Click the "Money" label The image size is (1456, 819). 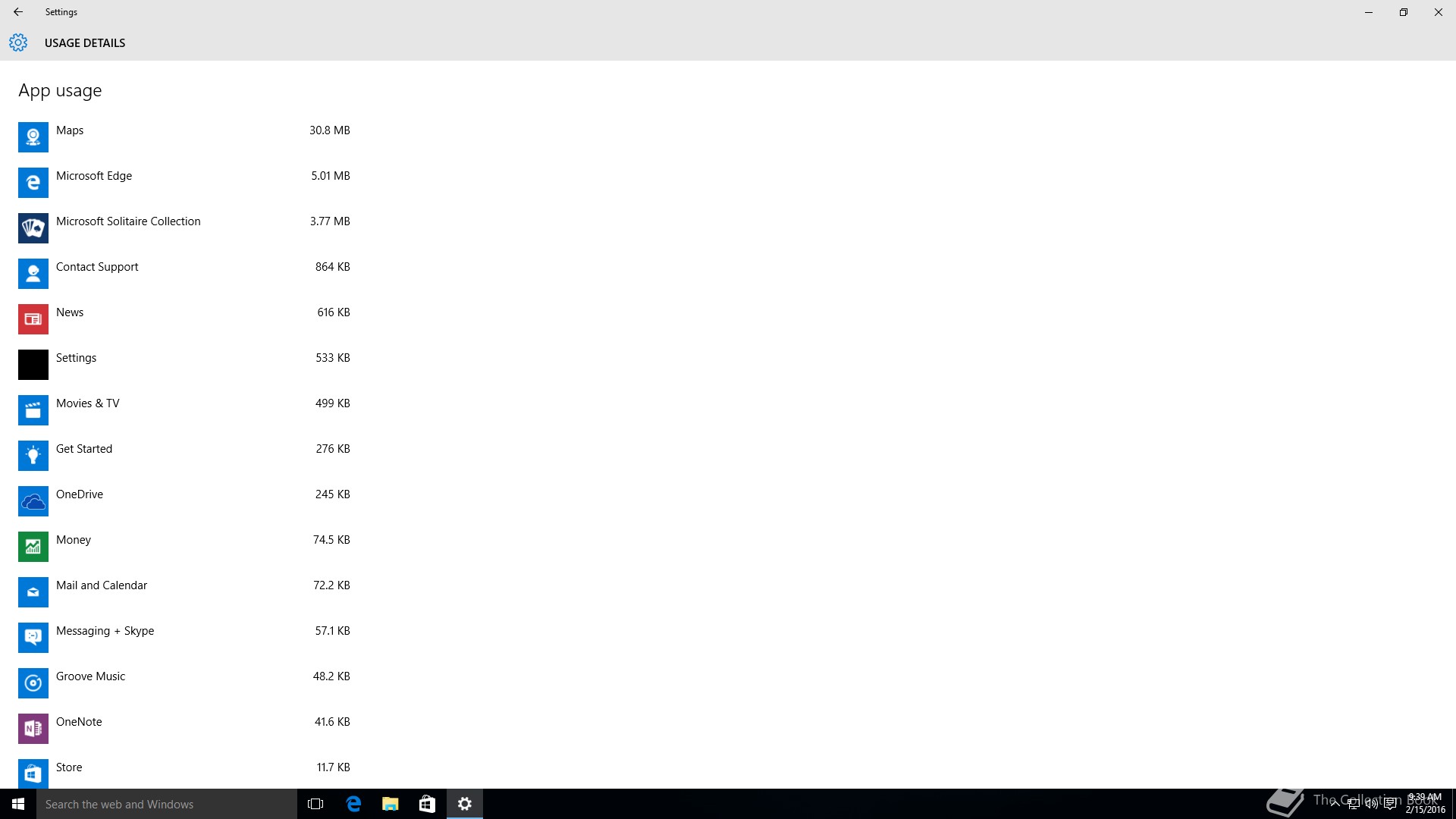[x=74, y=540]
